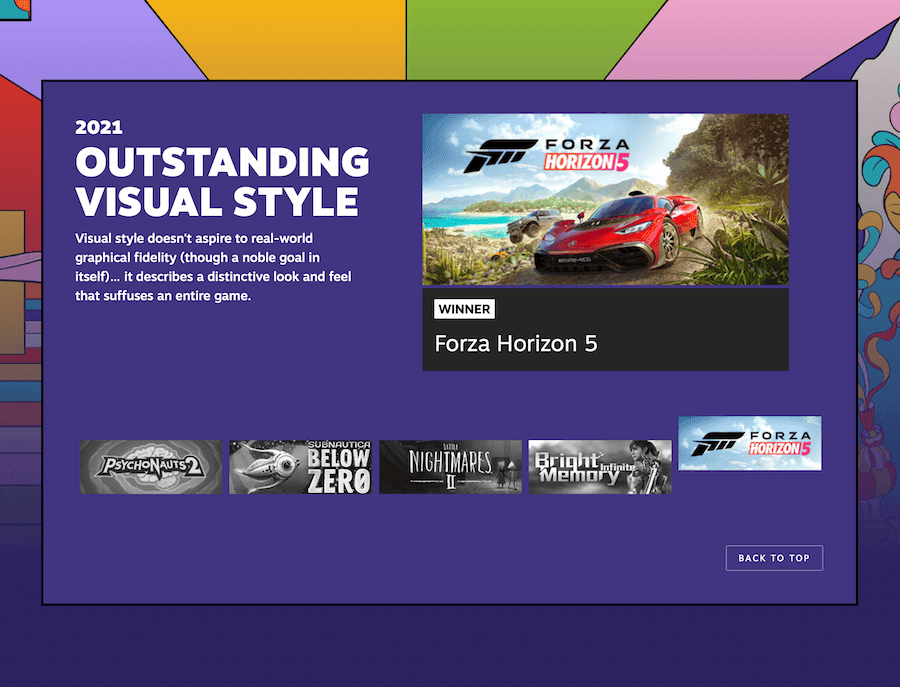
Task: Click the Back to Top button
Action: 774,558
